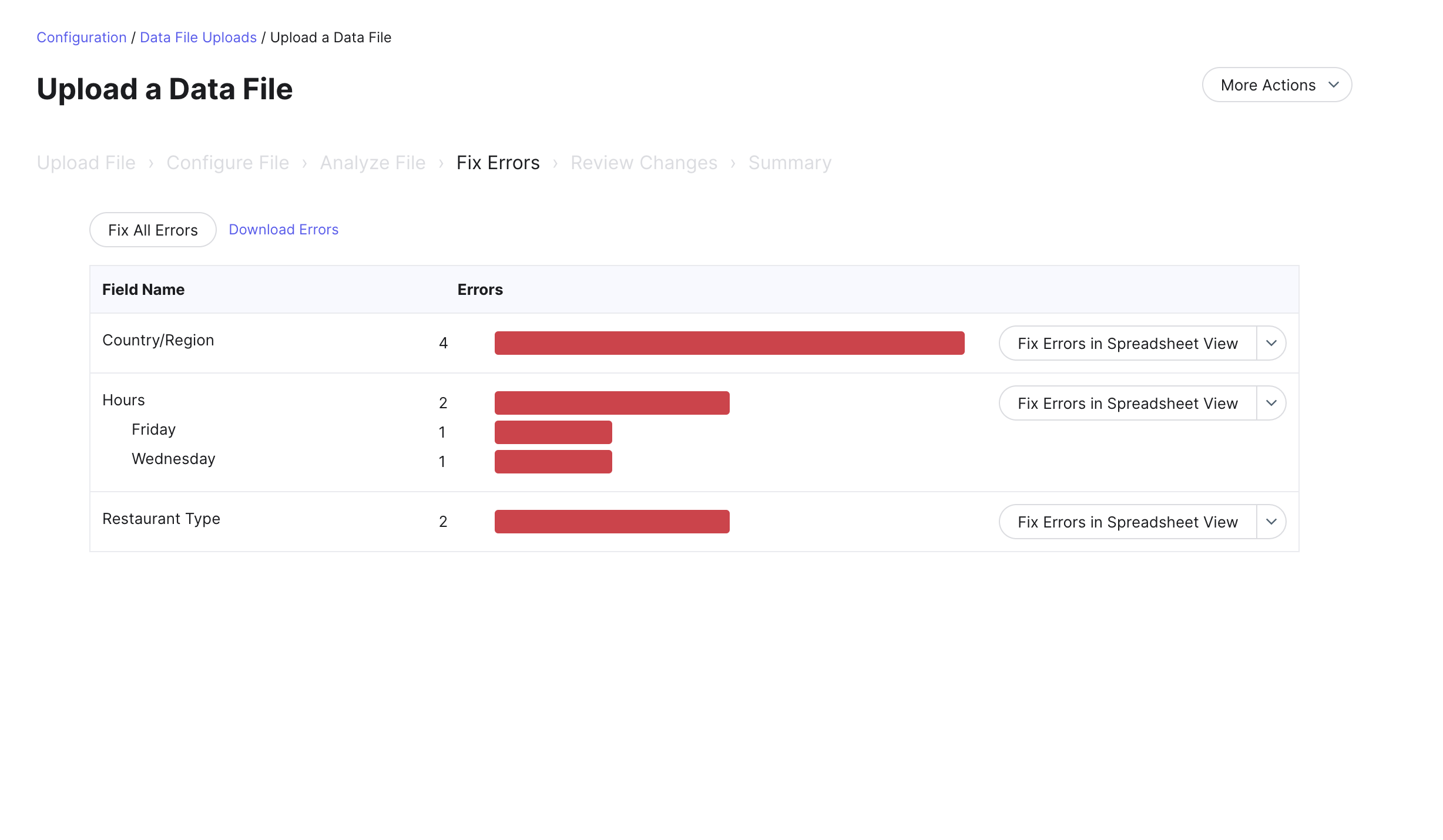Click Fix All Errors button
Image resolution: width=1443 pixels, height=840 pixels.
point(153,230)
